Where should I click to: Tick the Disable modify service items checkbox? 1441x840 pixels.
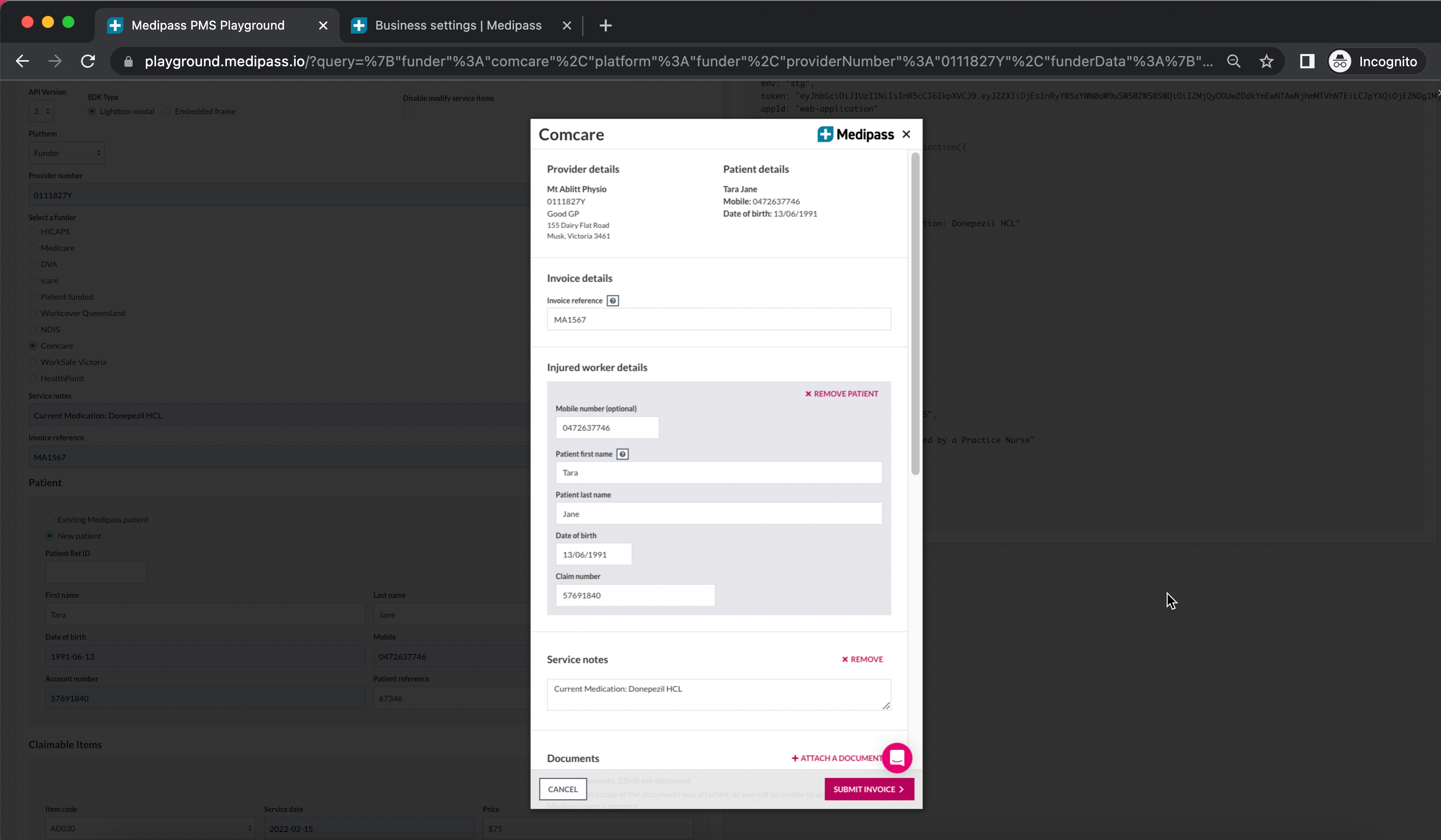(407, 113)
